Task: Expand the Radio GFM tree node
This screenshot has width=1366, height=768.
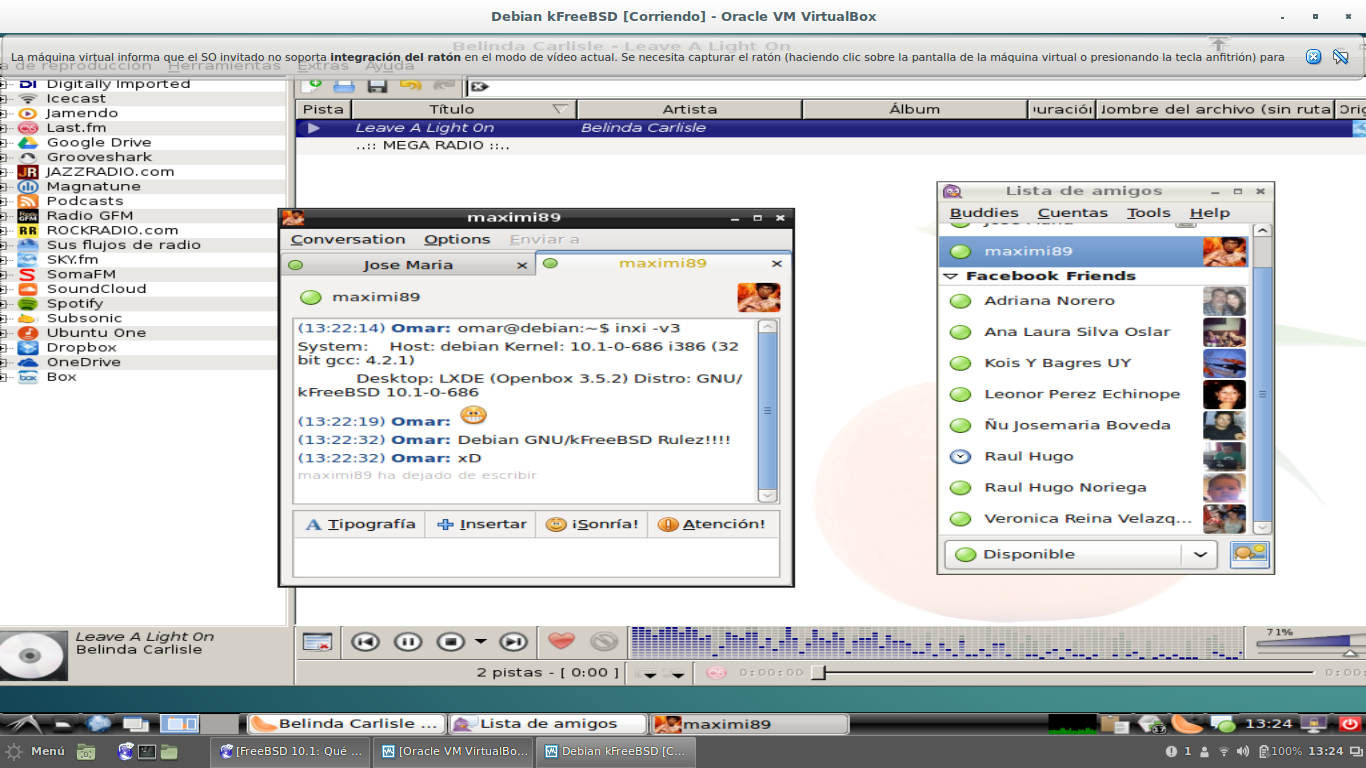Action: [4, 215]
